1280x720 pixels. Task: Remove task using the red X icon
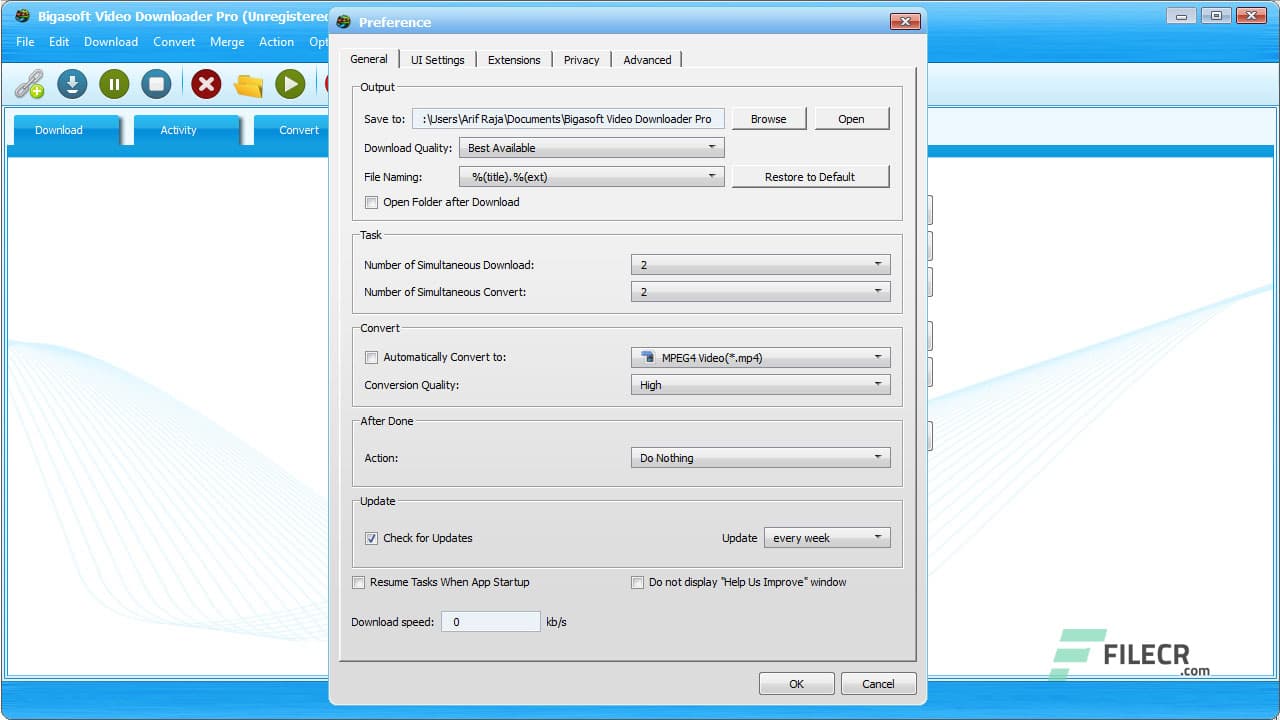[x=206, y=84]
